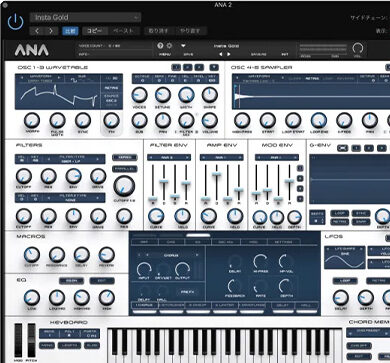Open the ANA MENU dropdown triangle
390x363 pixels.
tap(183, 46)
